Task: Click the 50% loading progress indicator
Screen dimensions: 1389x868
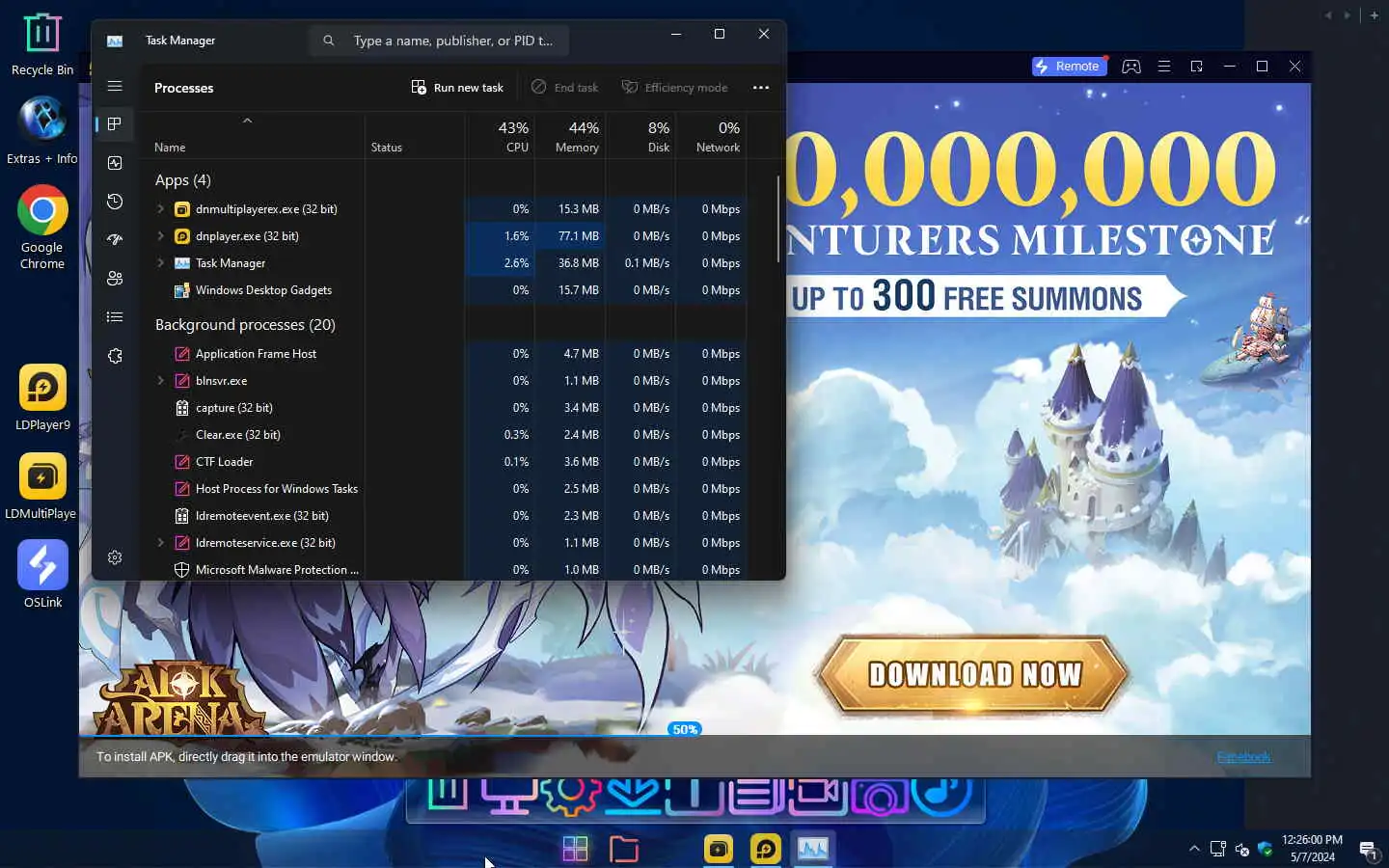Action: (x=685, y=729)
